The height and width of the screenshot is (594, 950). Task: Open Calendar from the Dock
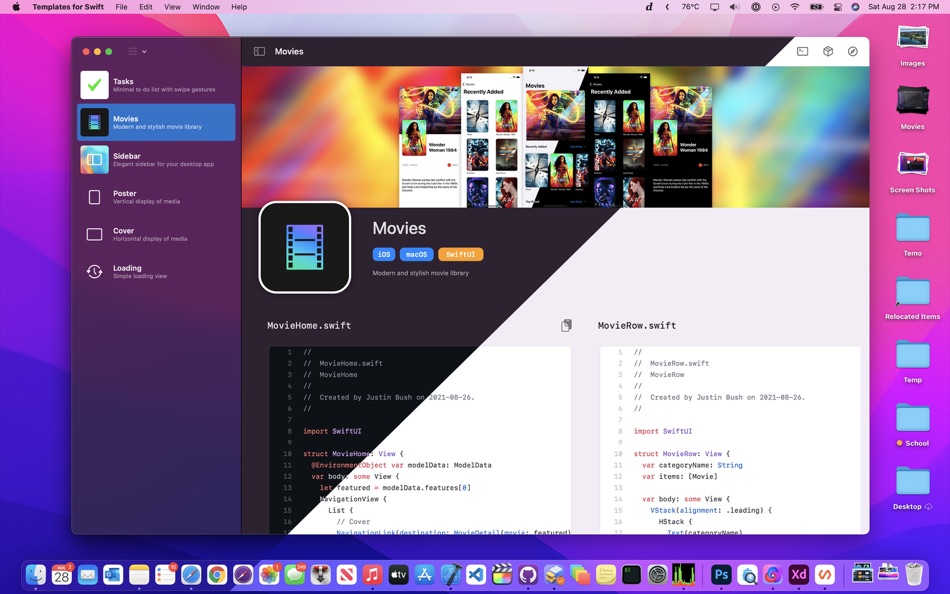[x=62, y=574]
